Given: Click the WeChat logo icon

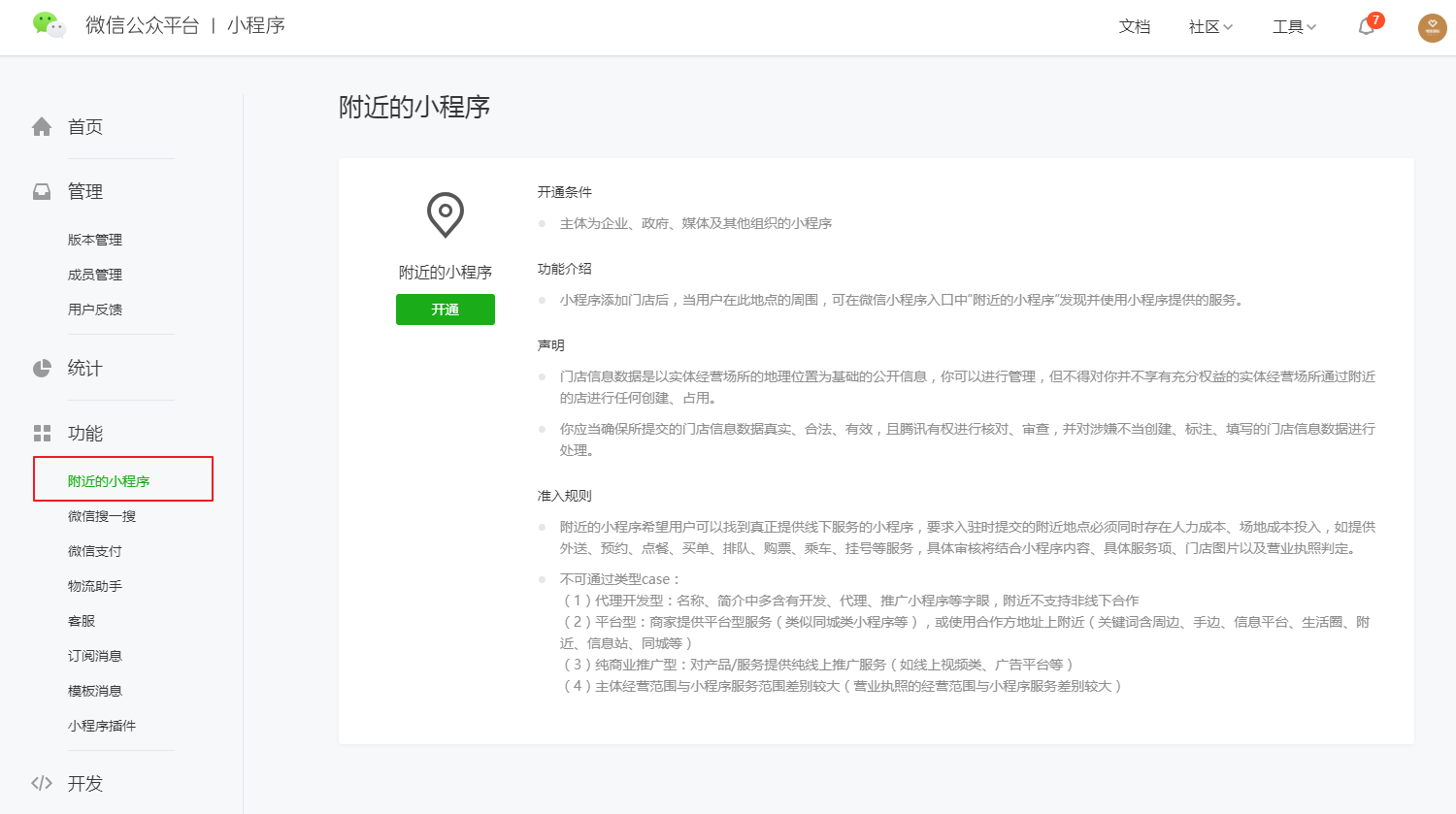Looking at the screenshot, I should [49, 25].
